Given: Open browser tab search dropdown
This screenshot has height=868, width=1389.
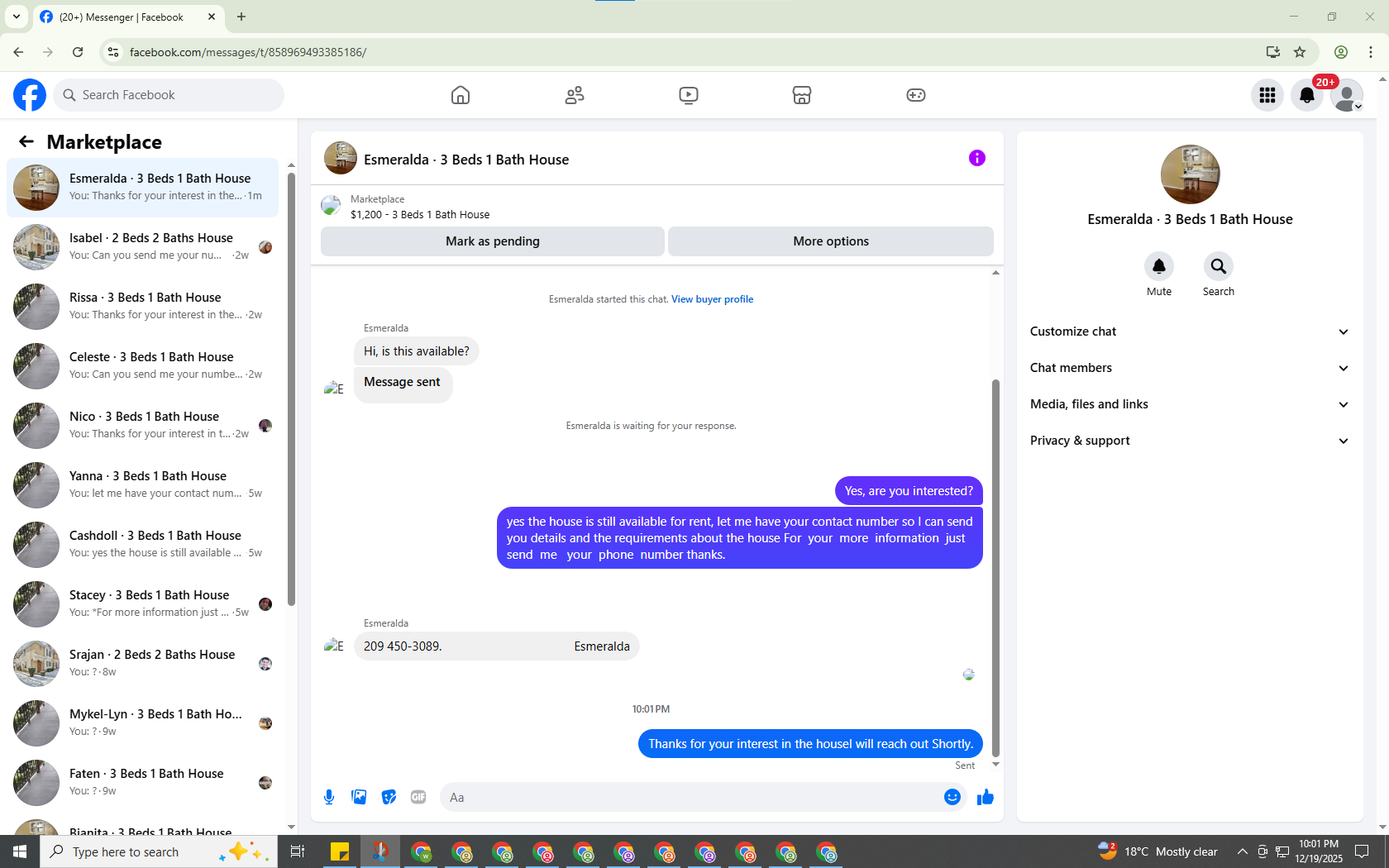Looking at the screenshot, I should pos(16,17).
